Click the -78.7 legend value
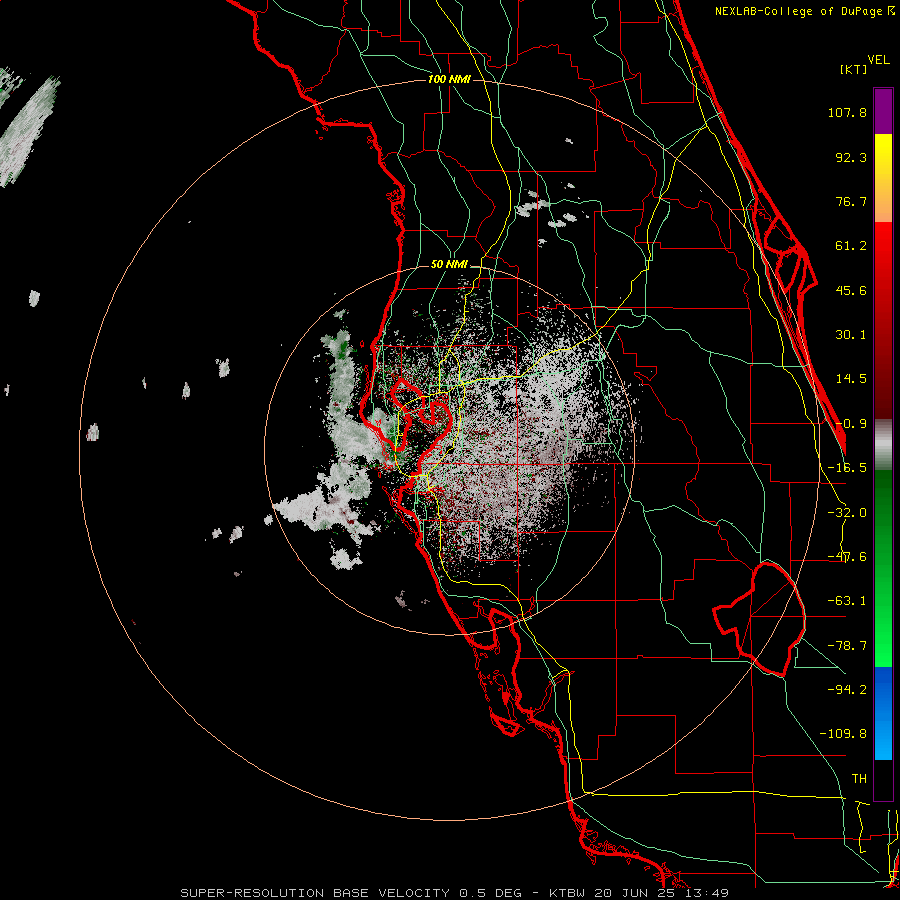The width and height of the screenshot is (900, 900). pos(847,646)
